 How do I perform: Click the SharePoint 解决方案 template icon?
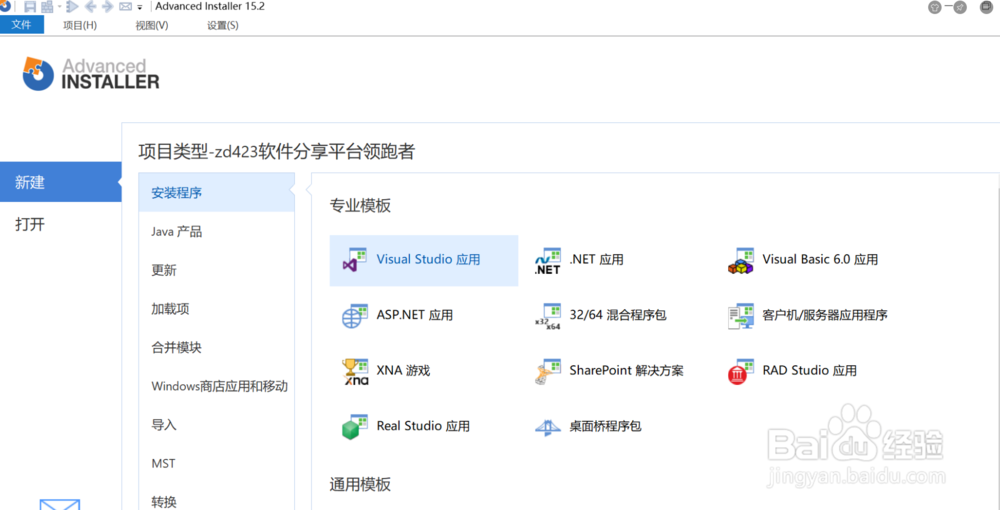[x=547, y=371]
